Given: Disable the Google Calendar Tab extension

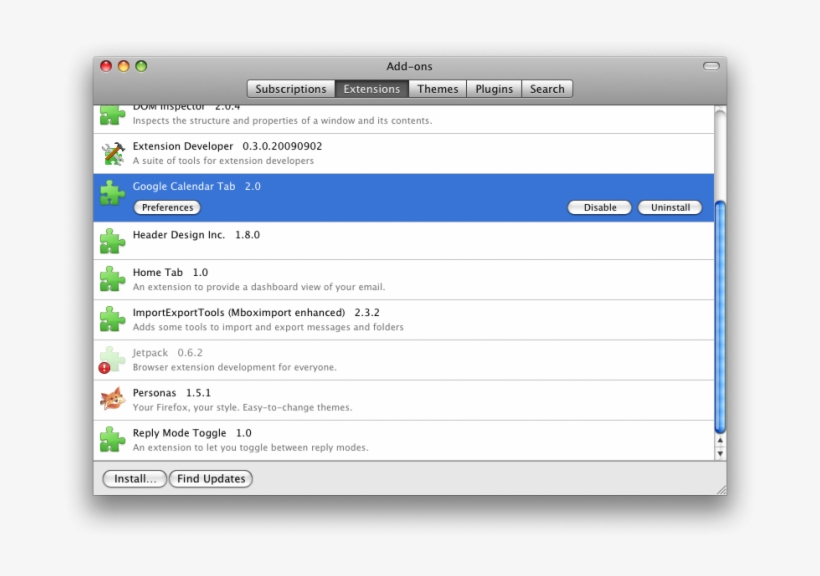Looking at the screenshot, I should tap(600, 208).
